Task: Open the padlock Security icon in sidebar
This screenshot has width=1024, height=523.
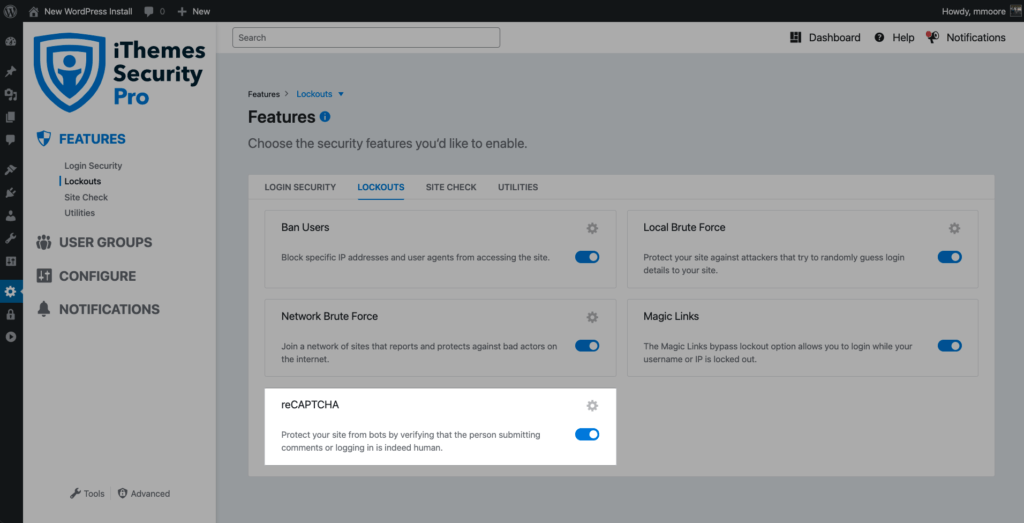Action: pyautogui.click(x=10, y=315)
